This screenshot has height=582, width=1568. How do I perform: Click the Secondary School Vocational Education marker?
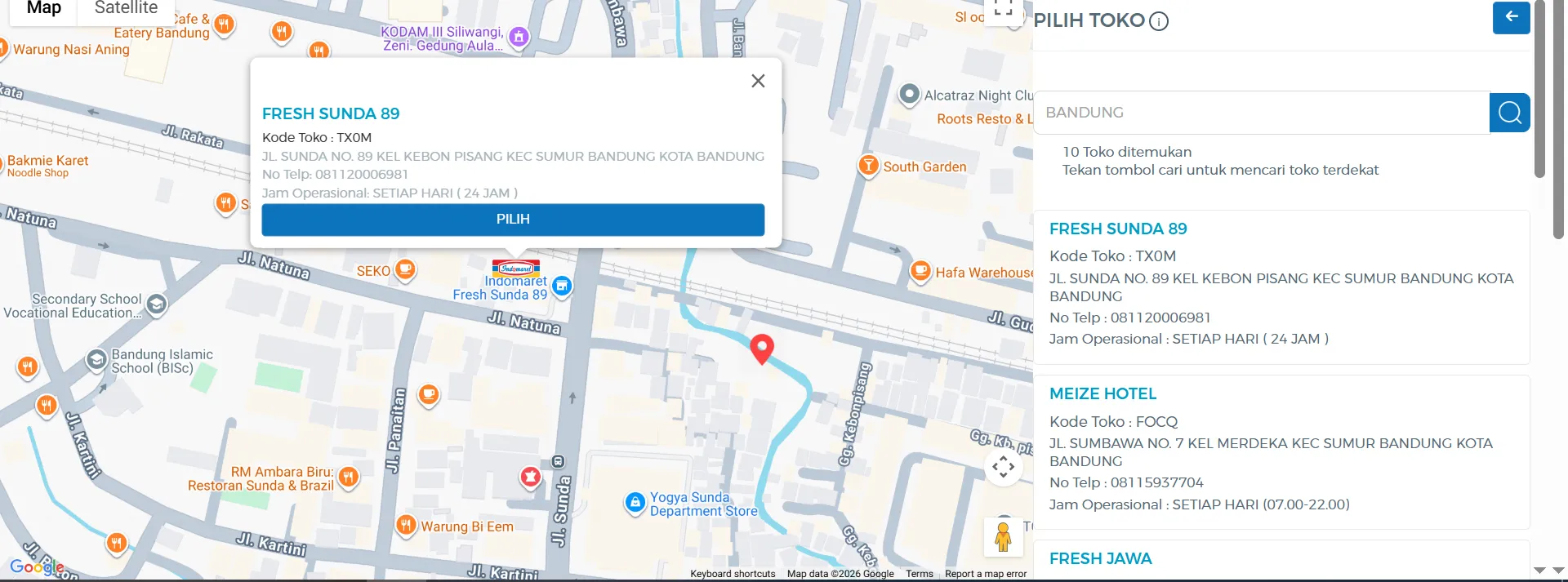tap(157, 304)
